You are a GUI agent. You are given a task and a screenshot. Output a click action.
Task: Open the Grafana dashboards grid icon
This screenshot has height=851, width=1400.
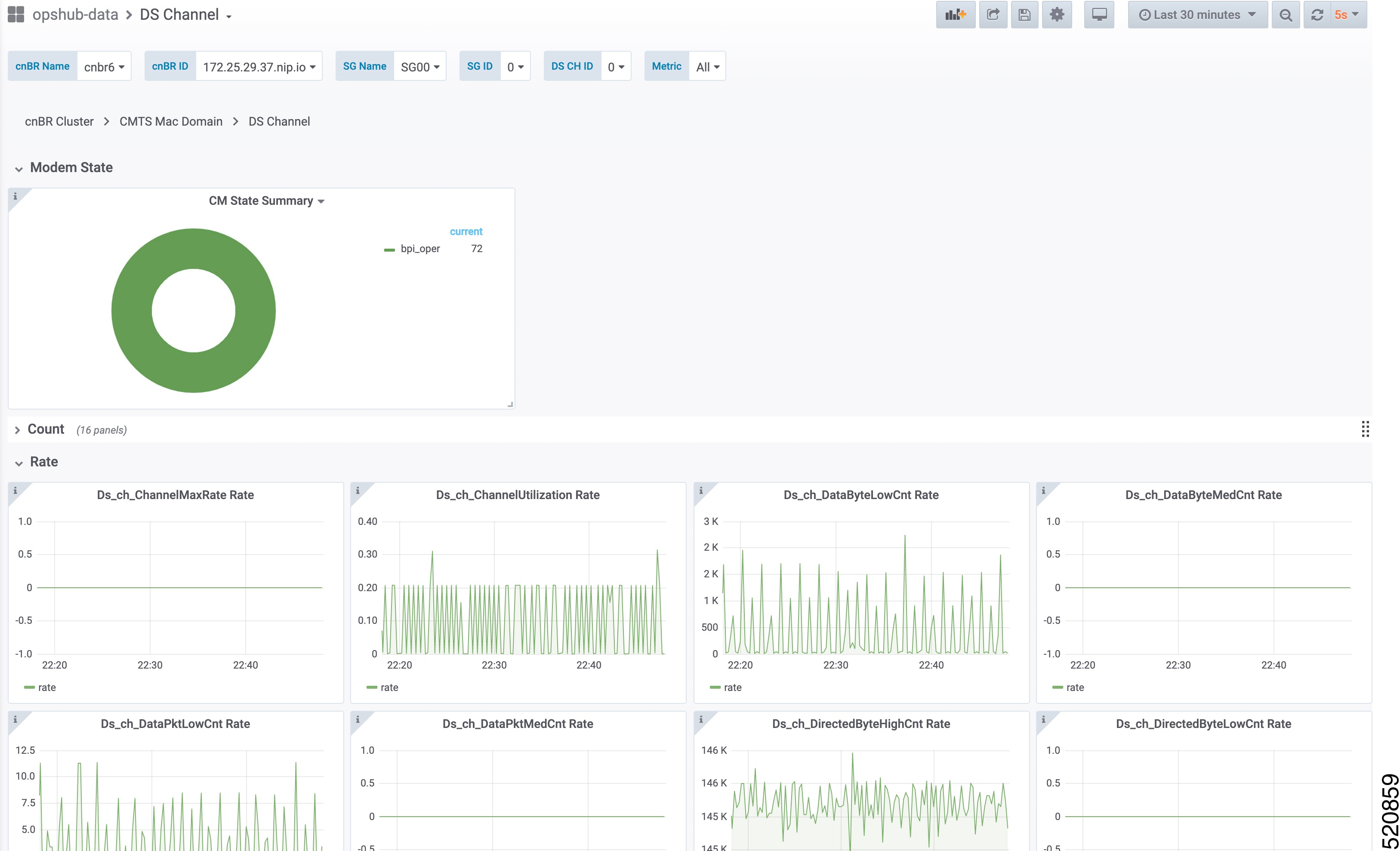[16, 14]
